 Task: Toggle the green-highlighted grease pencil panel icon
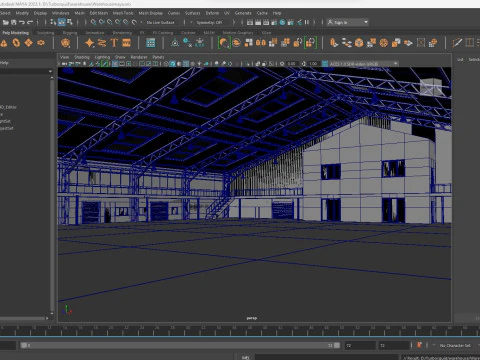point(104,63)
